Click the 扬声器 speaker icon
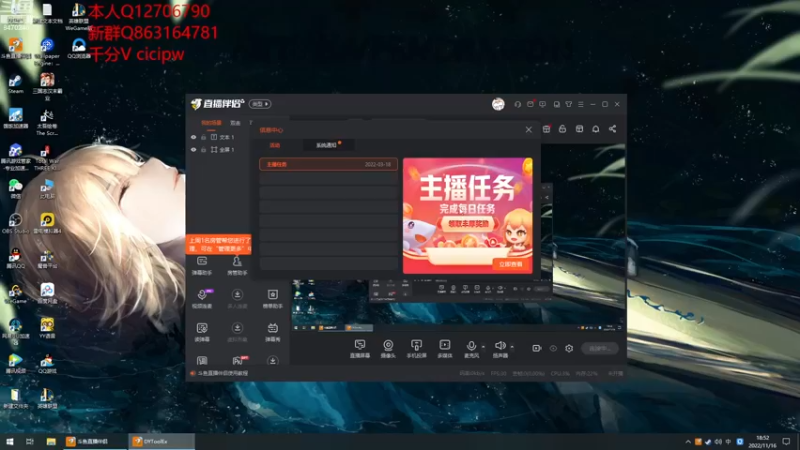 pos(500,347)
